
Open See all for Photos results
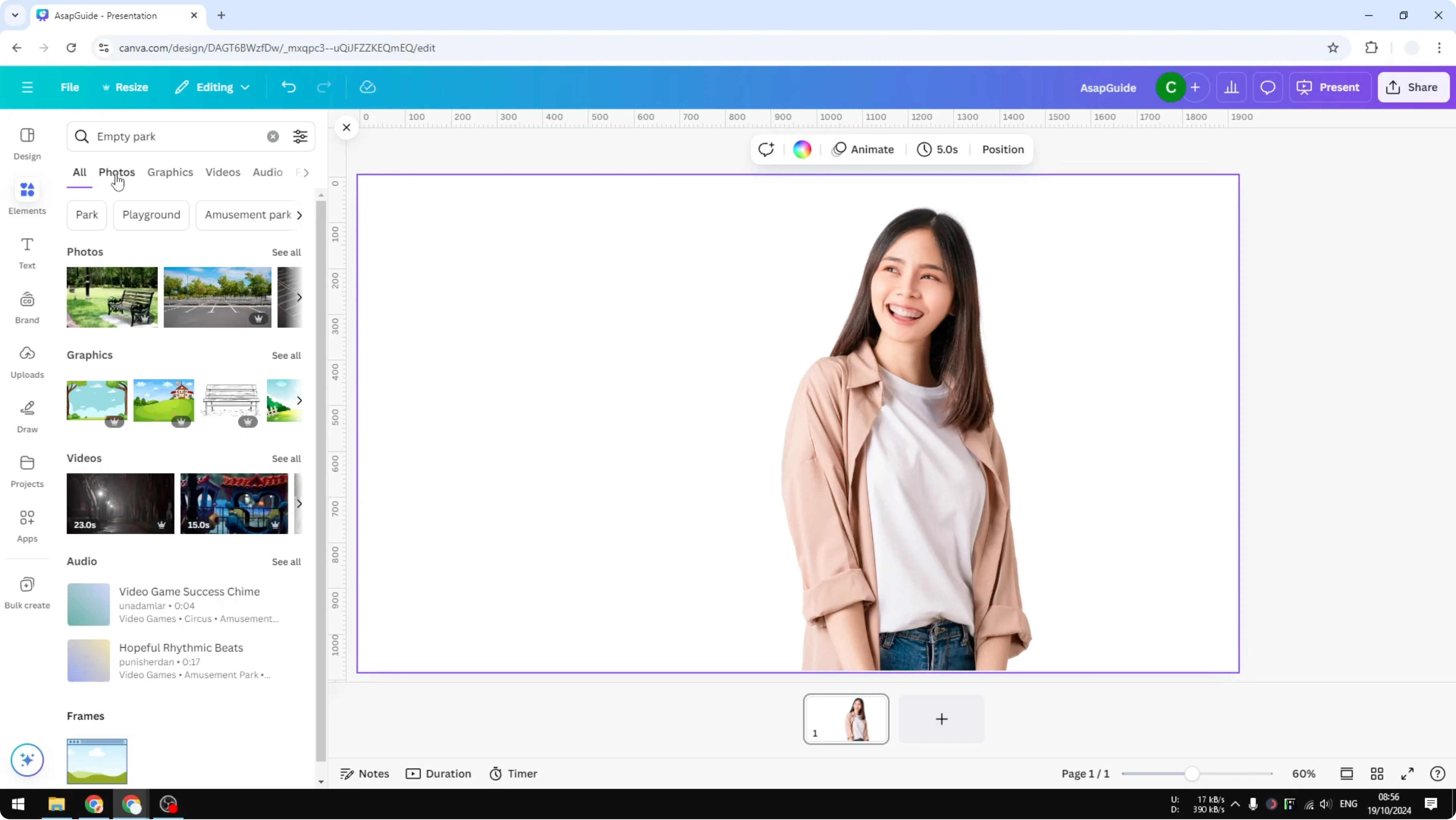(286, 252)
